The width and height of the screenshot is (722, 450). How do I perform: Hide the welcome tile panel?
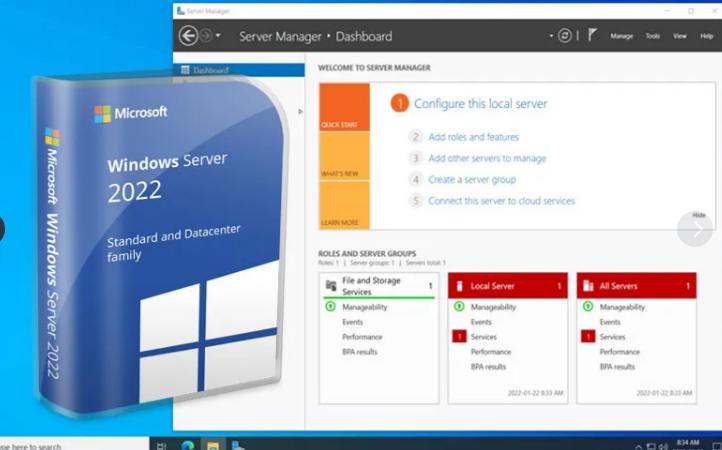(x=699, y=215)
